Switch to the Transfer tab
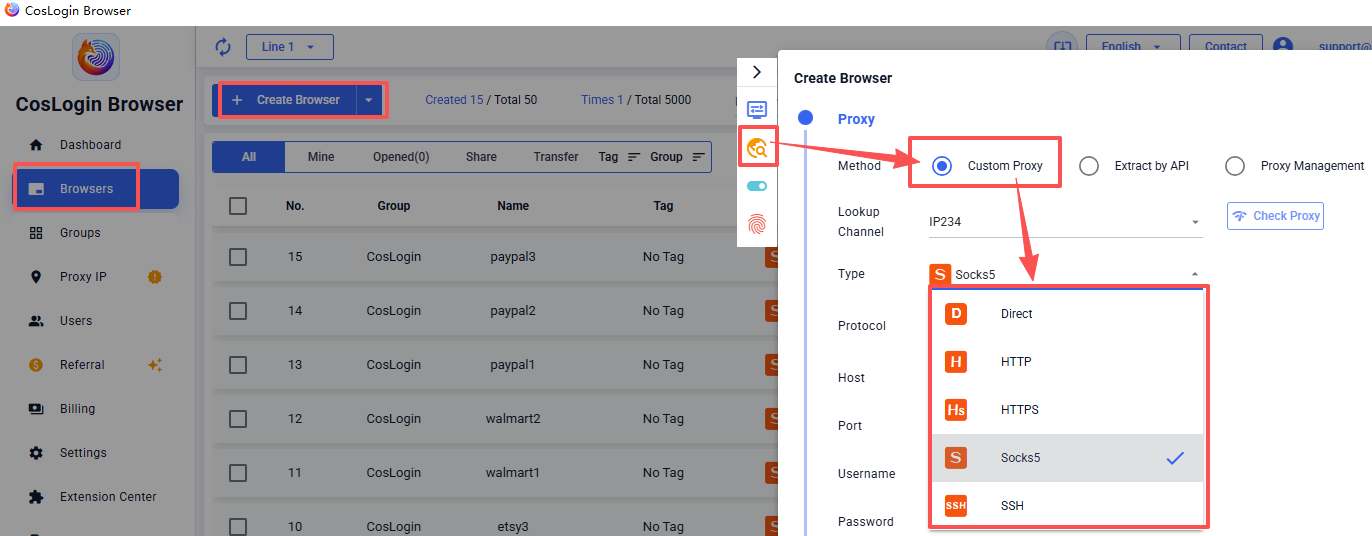This screenshot has width=1372, height=536. click(x=556, y=157)
